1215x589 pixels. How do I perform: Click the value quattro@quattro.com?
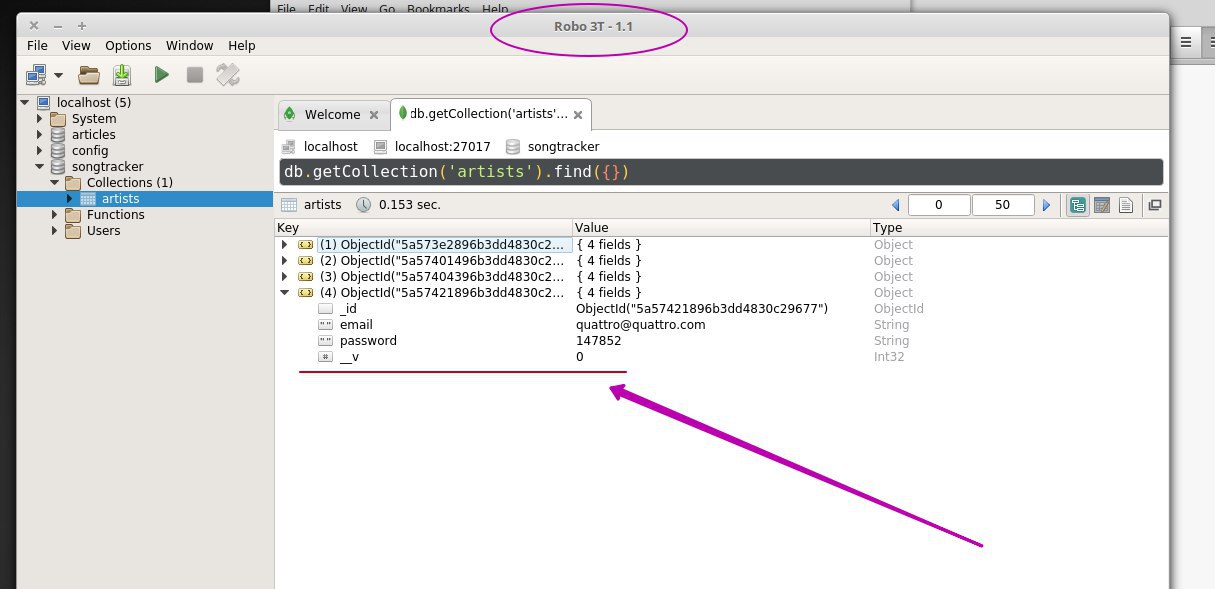[x=641, y=324]
